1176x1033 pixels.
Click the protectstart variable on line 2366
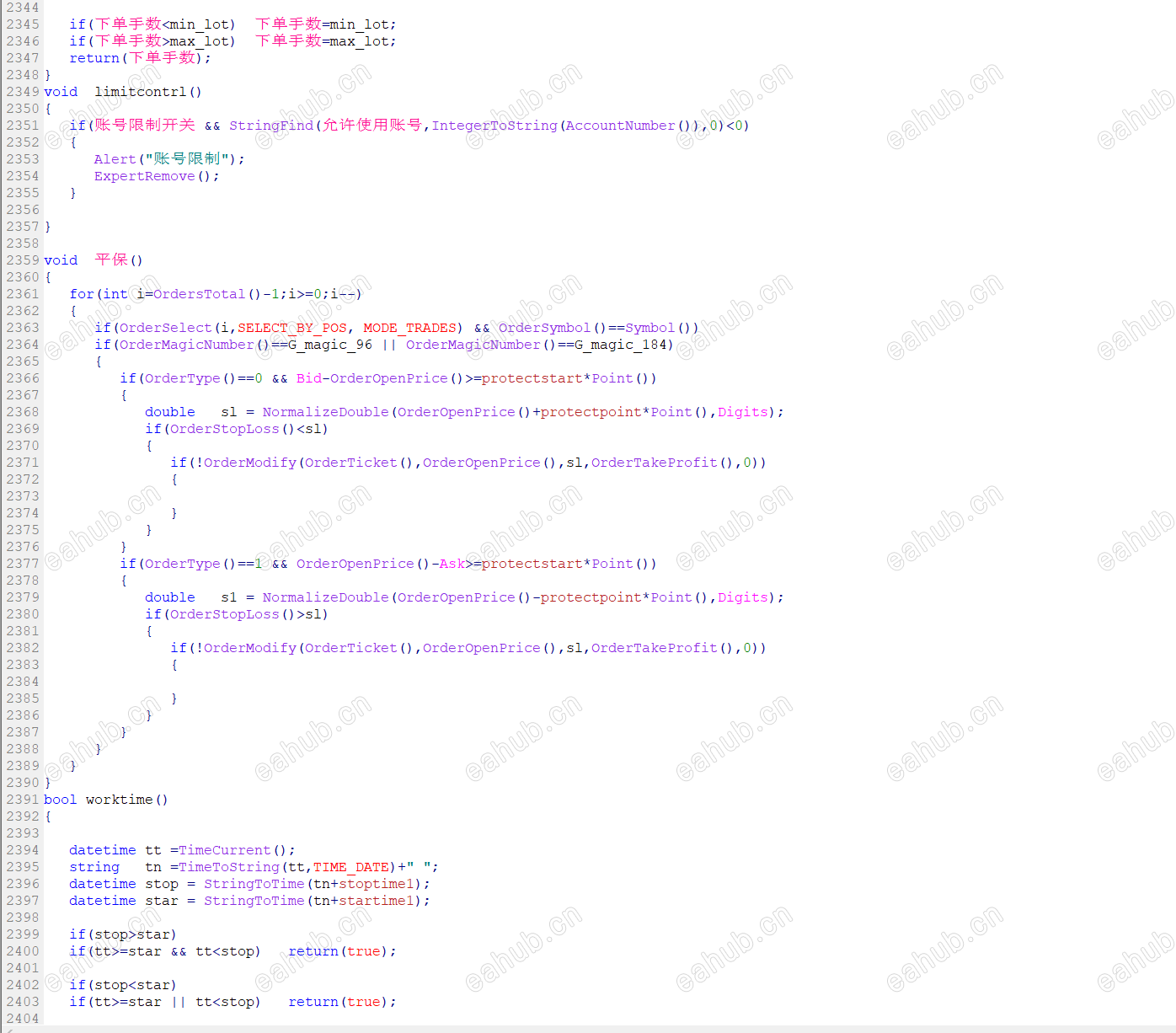pyautogui.click(x=532, y=378)
